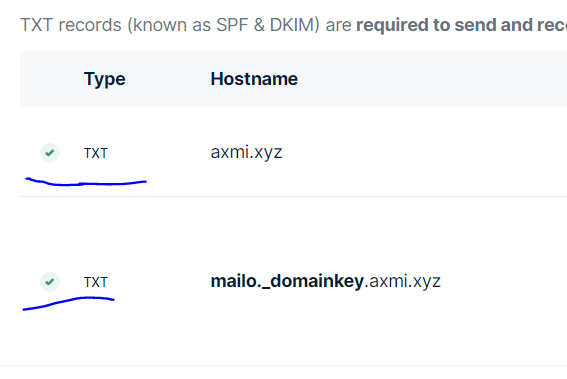Click empty gray header area left of Type
Image resolution: width=567 pixels, height=379 pixels.
point(51,79)
